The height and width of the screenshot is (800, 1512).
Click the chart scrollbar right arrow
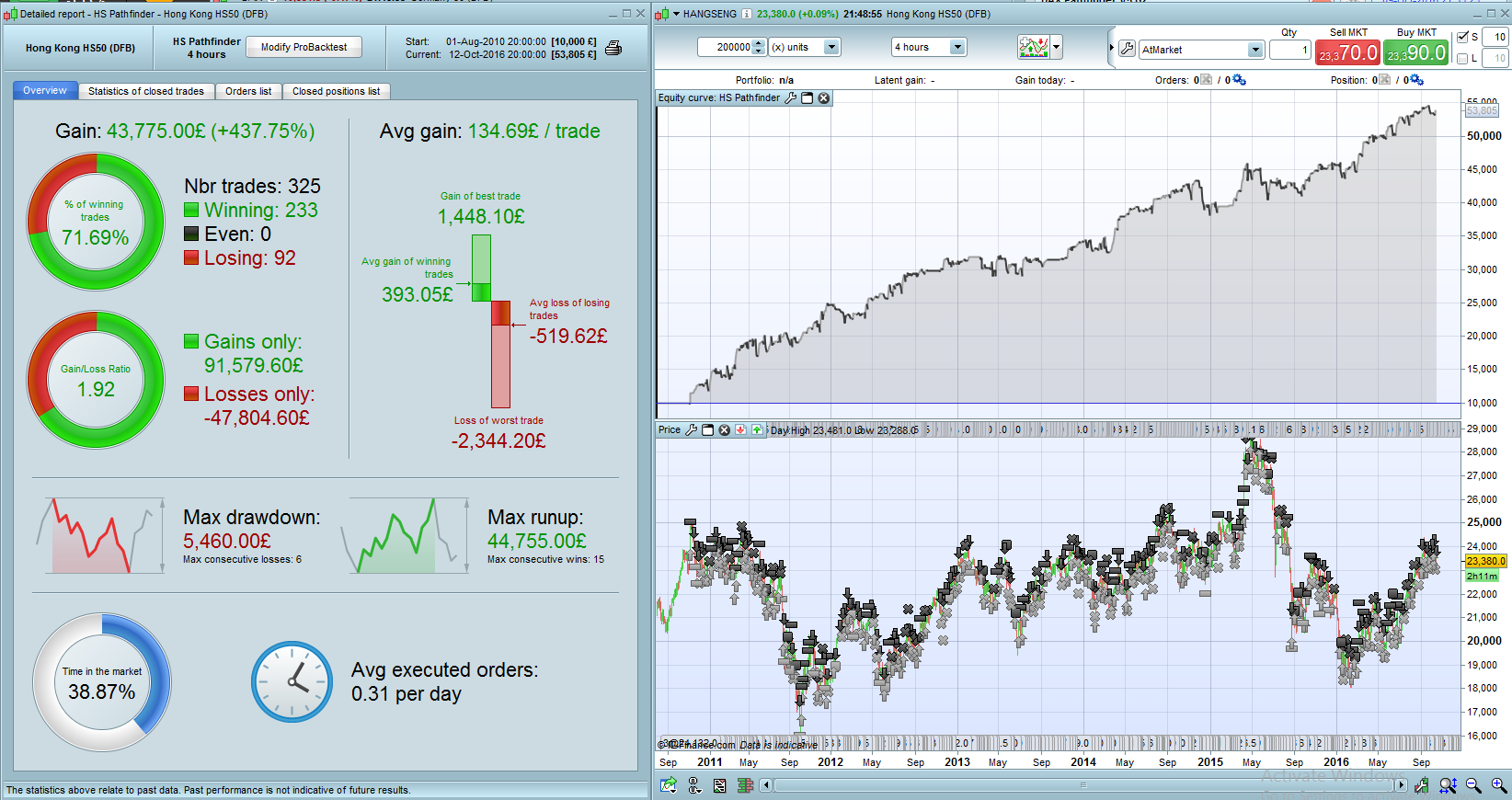1402,785
